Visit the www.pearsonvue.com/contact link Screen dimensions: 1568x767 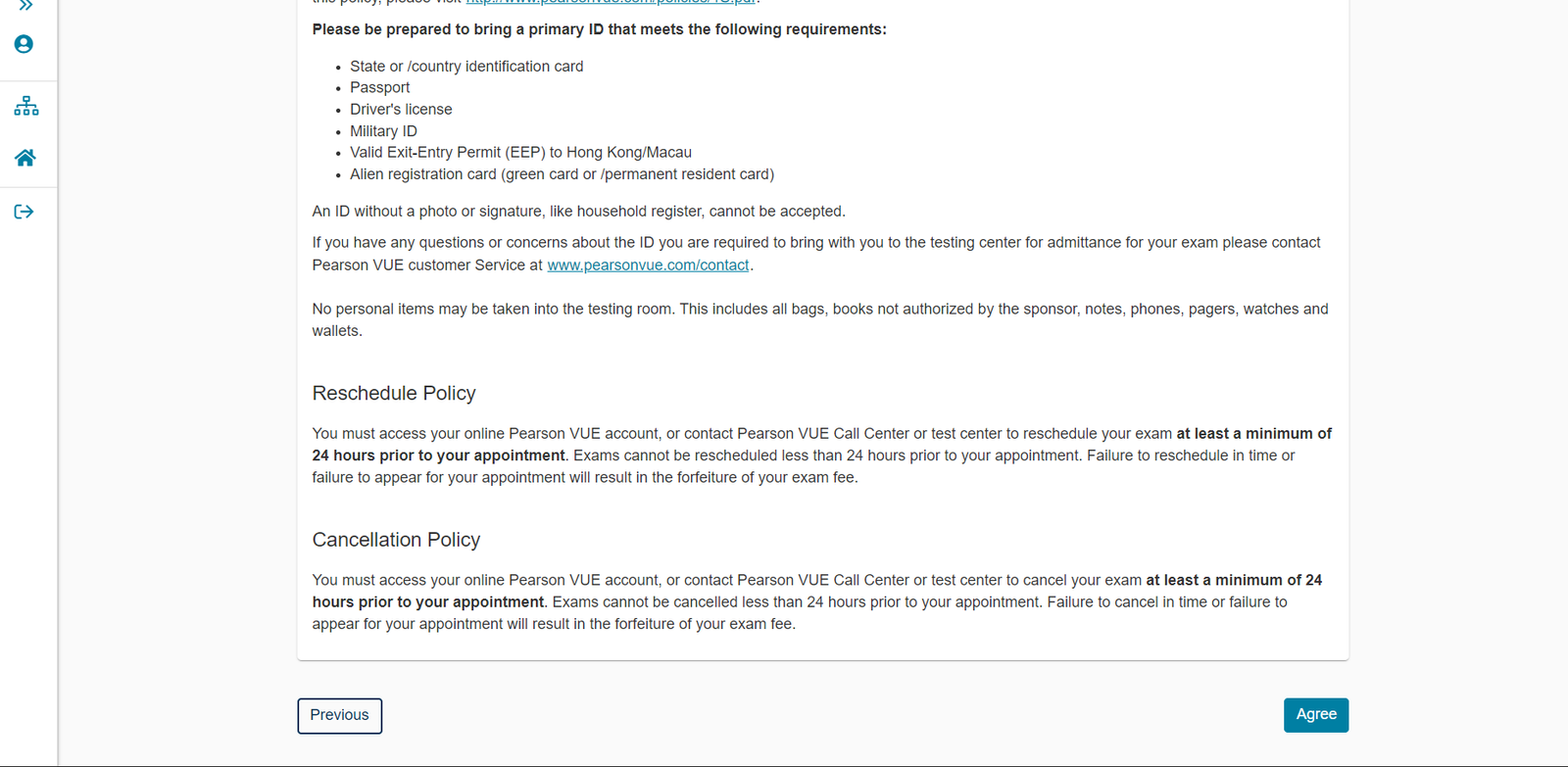pyautogui.click(x=648, y=264)
